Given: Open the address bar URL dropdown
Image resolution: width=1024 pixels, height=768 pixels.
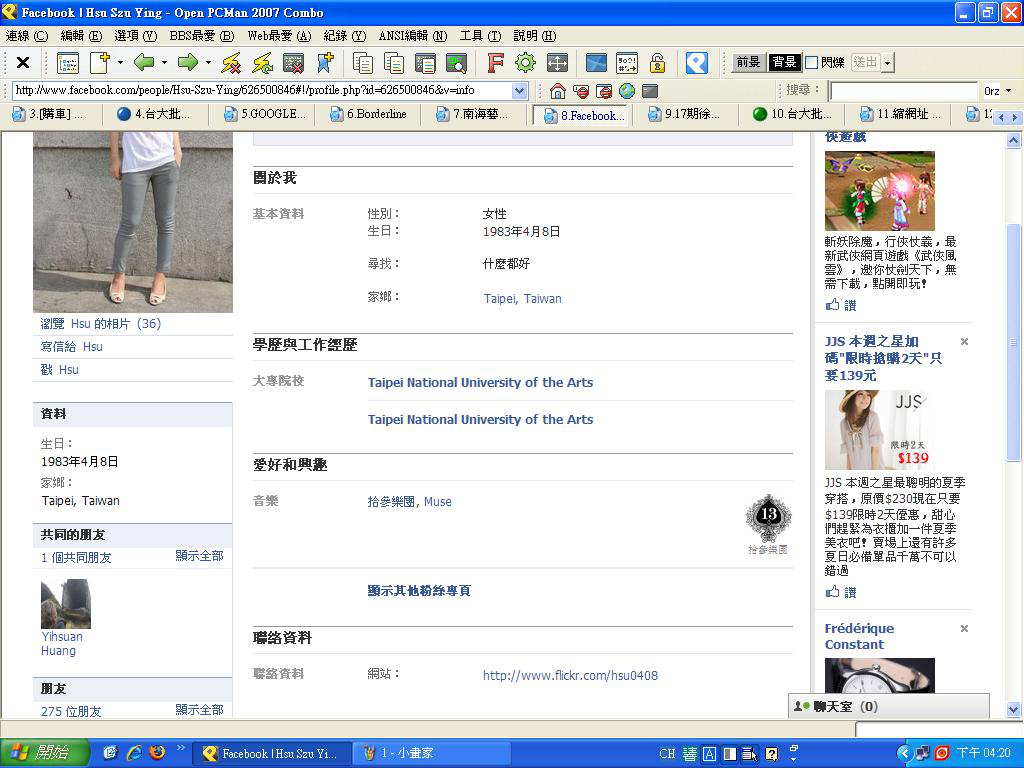Looking at the screenshot, I should 520,91.
